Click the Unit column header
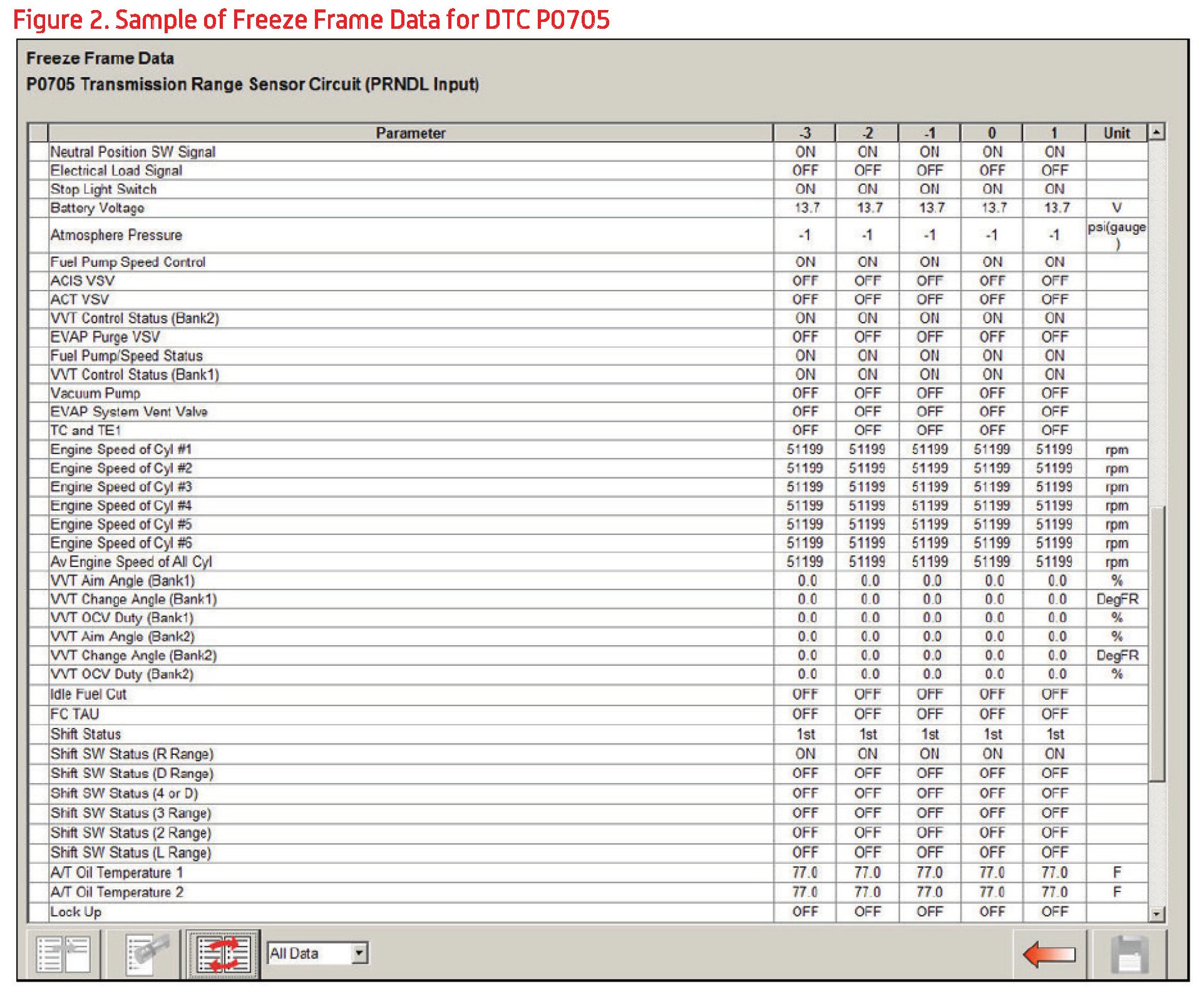The image size is (1204, 996). [x=1116, y=133]
